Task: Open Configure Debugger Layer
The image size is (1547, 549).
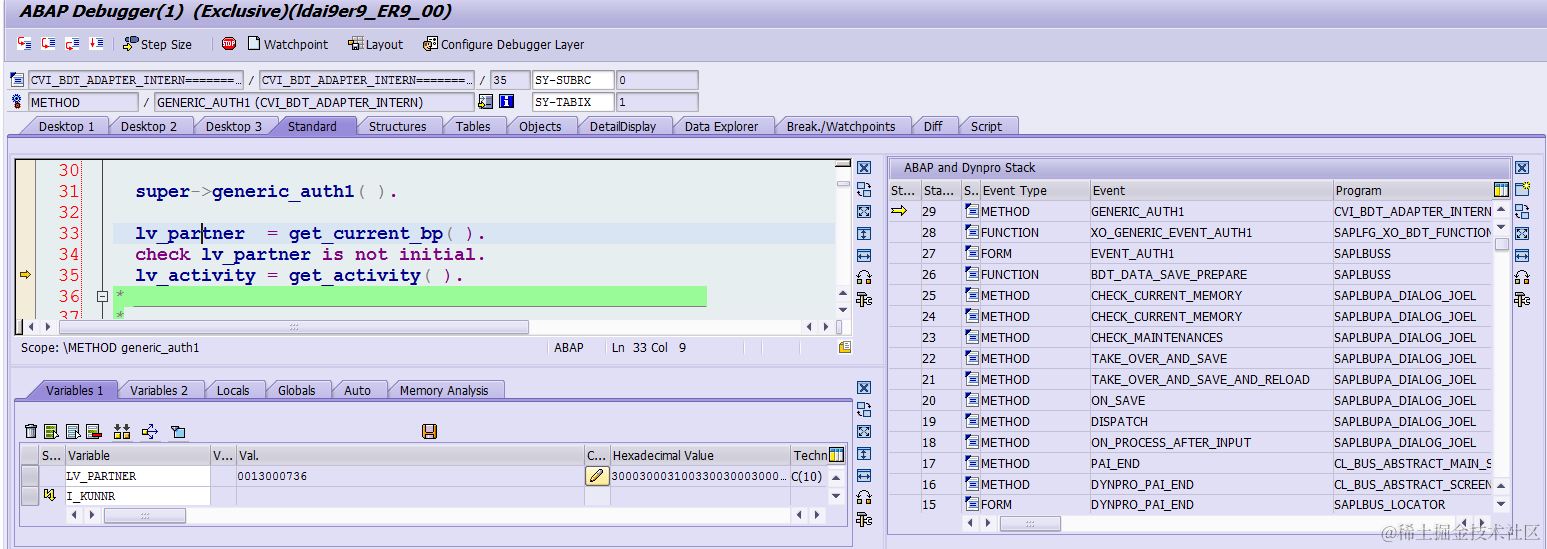Action: pos(504,44)
